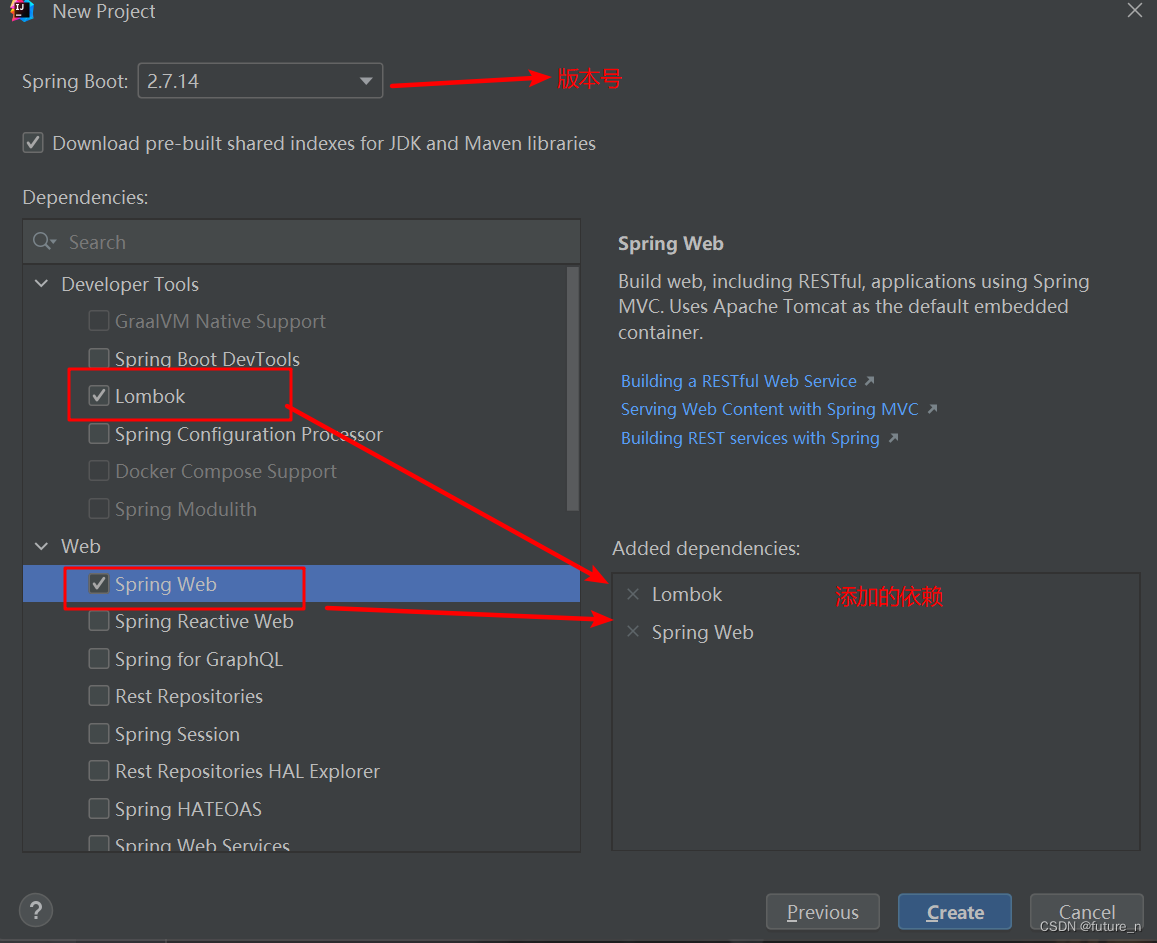
Task: Toggle download pre-built shared indexes checkbox
Action: click(32, 142)
